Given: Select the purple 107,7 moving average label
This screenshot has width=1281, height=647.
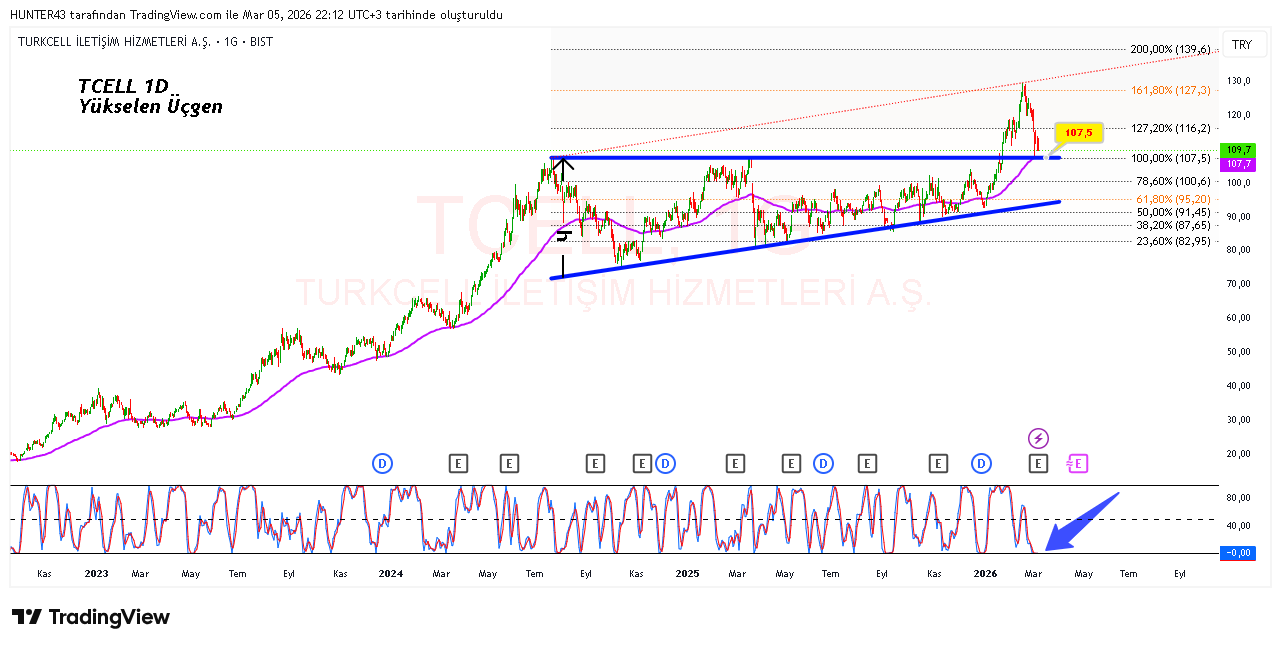Looking at the screenshot, I should [1239, 164].
